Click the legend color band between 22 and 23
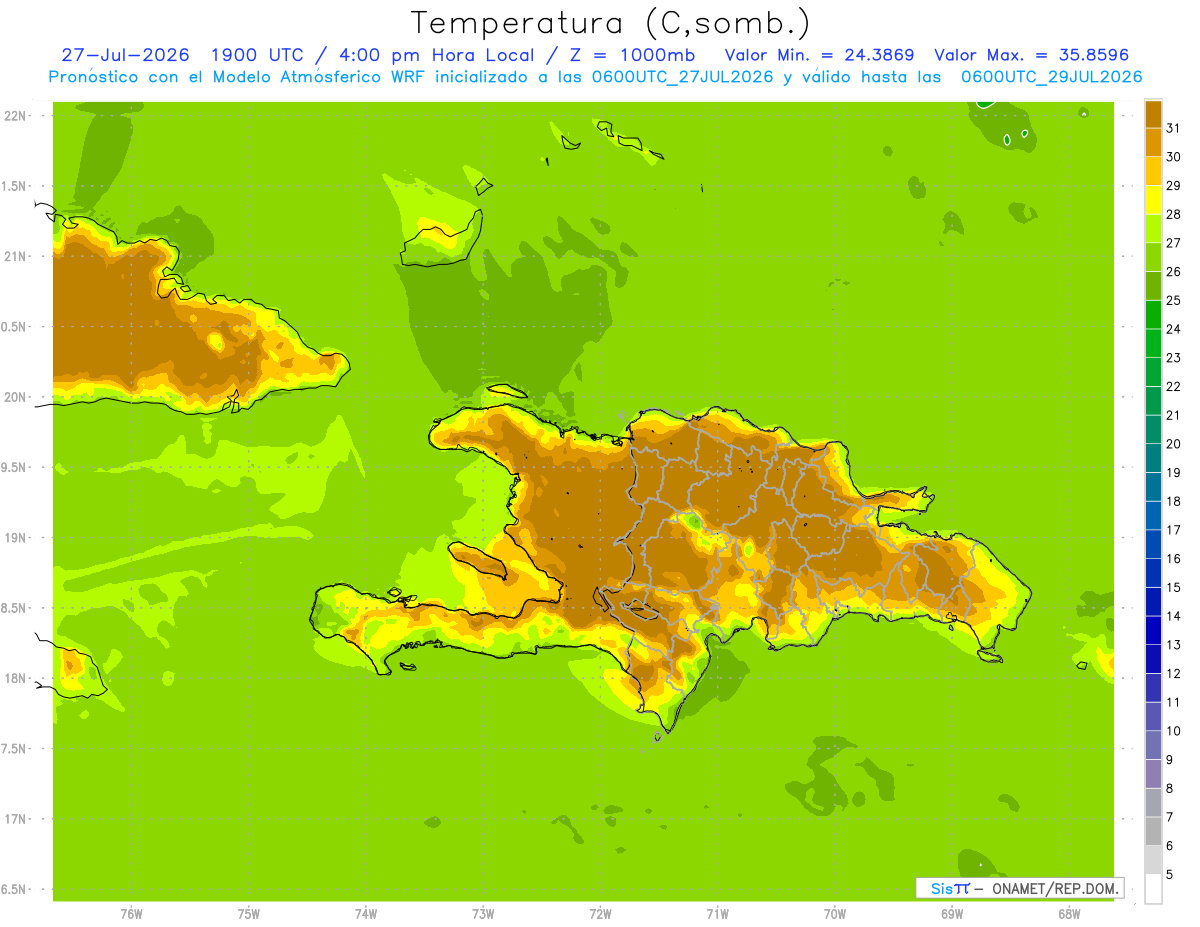The width and height of the screenshot is (1200, 927). (1153, 372)
